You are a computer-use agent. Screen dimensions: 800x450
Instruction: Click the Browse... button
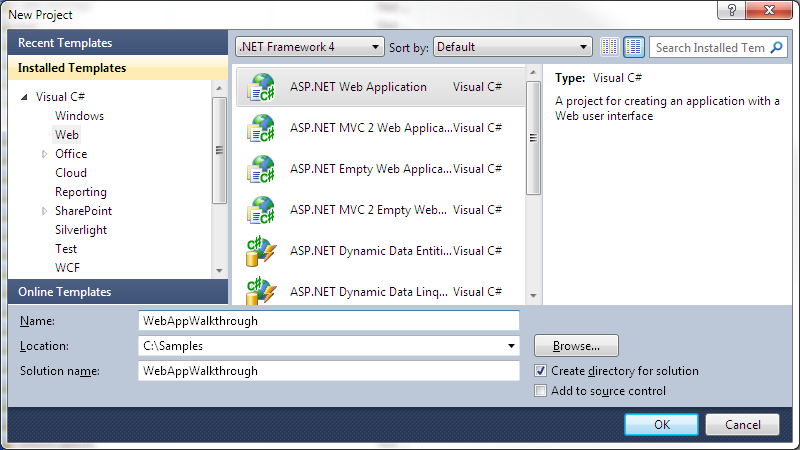[576, 346]
